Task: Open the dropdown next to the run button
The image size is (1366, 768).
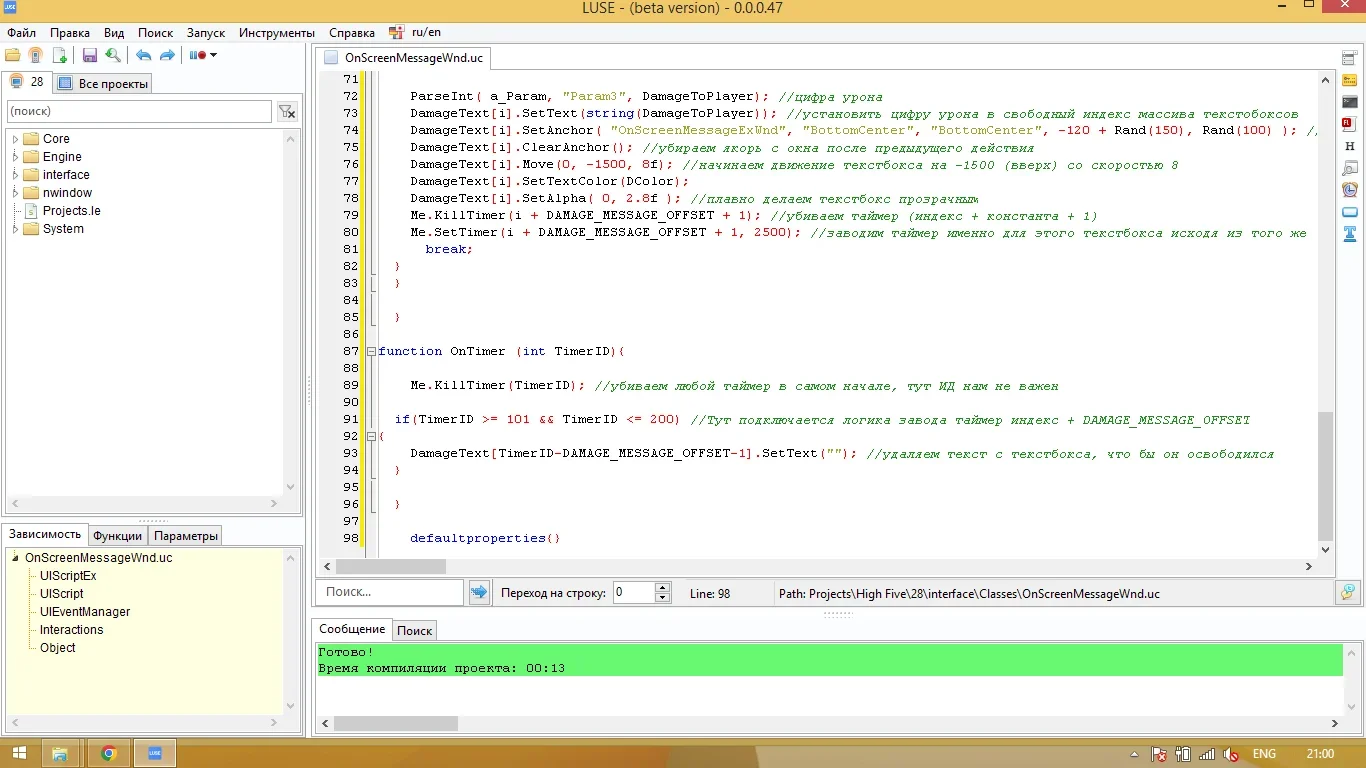Action: pyautogui.click(x=213, y=55)
